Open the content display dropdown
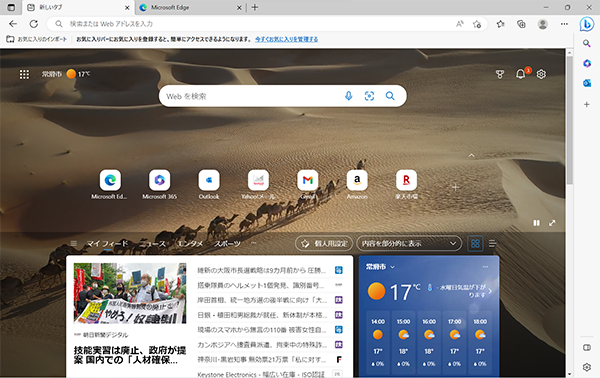 click(x=409, y=243)
